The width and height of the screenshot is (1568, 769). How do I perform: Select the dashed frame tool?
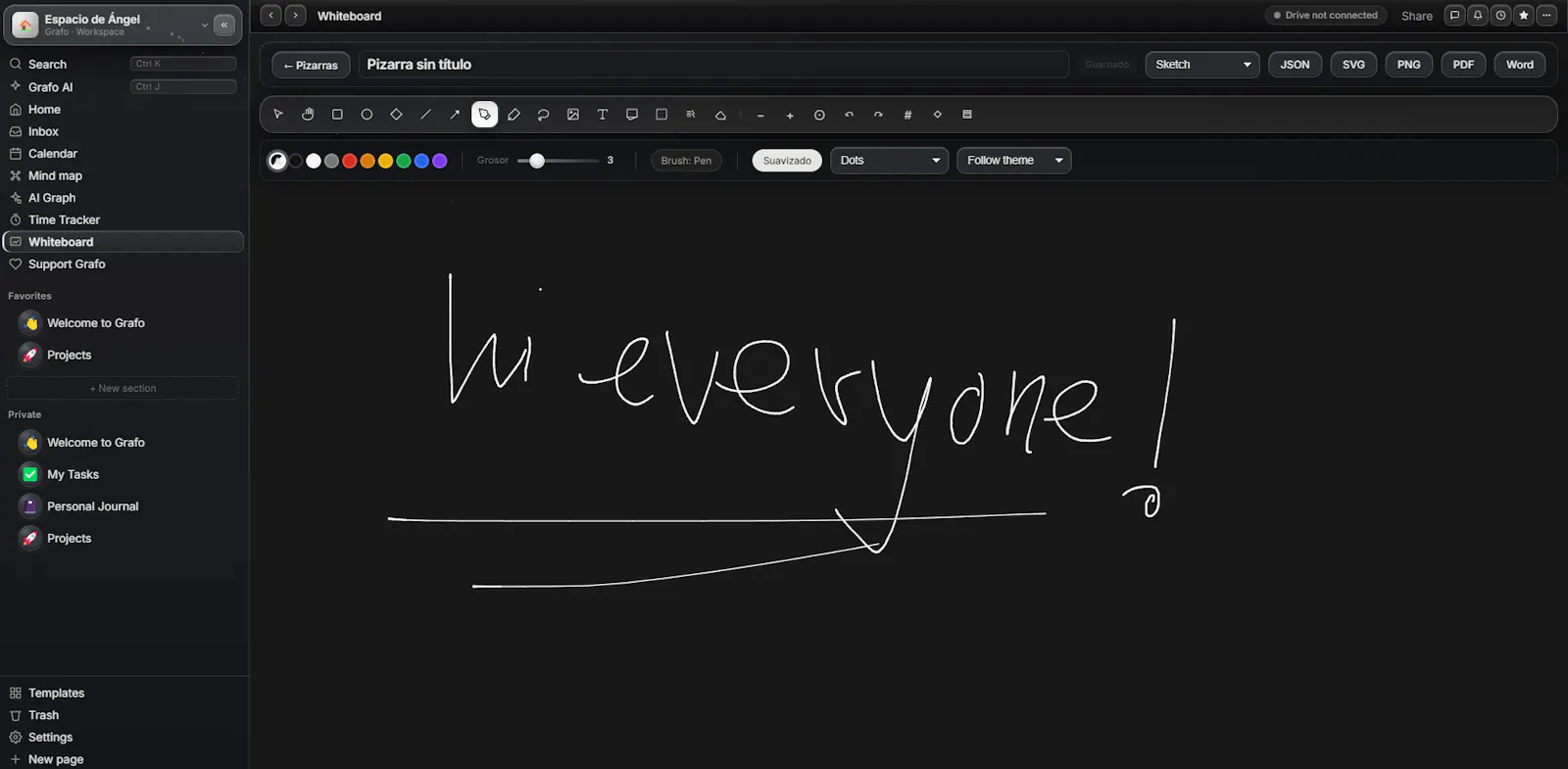coord(661,115)
